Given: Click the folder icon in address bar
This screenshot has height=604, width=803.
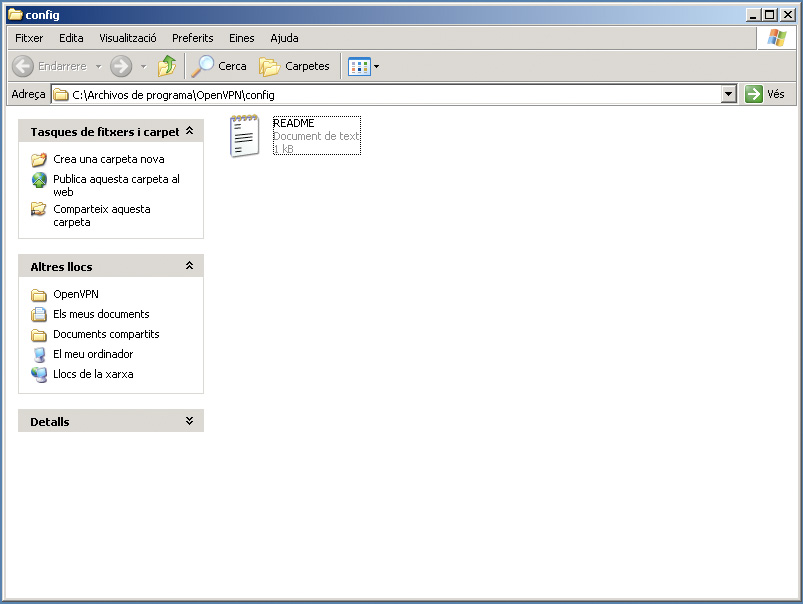Looking at the screenshot, I should pyautogui.click(x=61, y=95).
